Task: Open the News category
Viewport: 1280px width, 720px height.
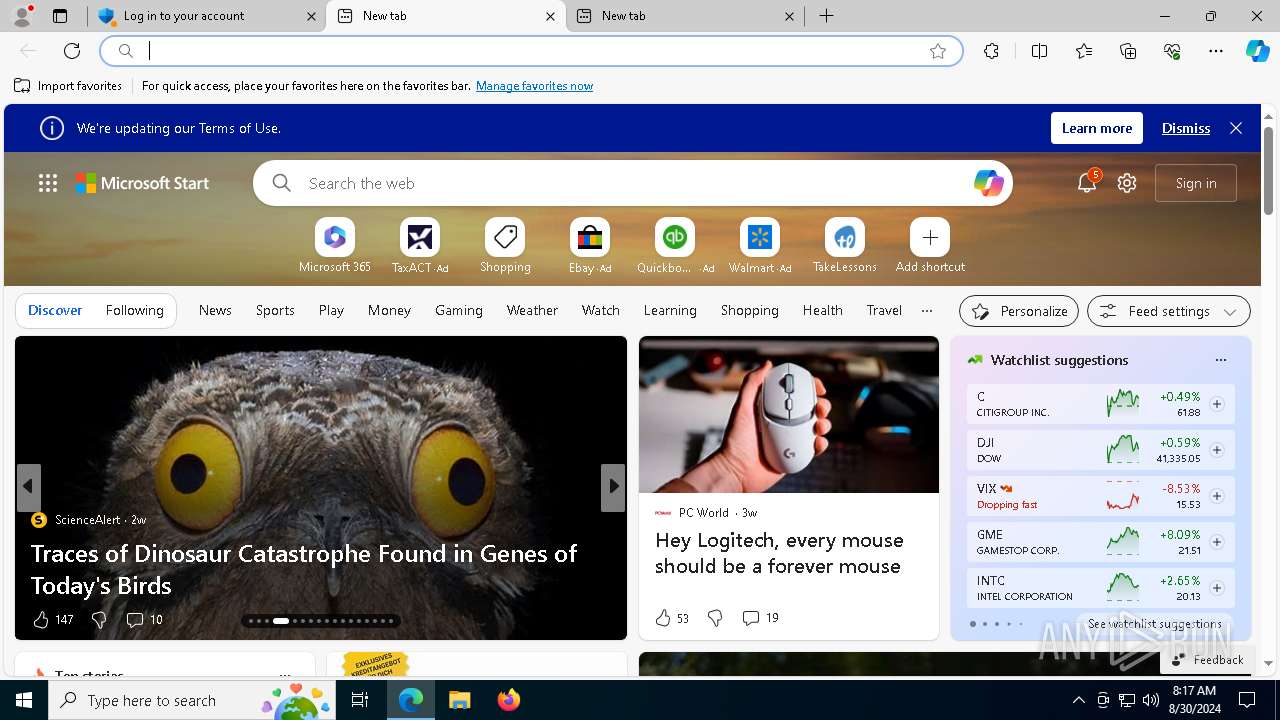Action: [215, 310]
